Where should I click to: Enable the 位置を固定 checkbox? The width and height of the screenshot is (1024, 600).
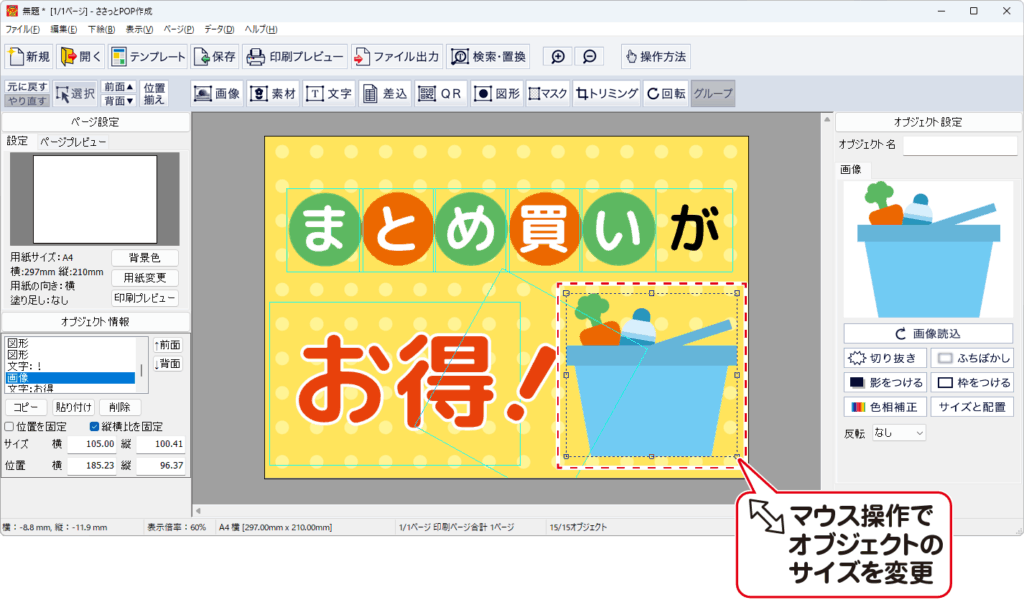tap(10, 427)
